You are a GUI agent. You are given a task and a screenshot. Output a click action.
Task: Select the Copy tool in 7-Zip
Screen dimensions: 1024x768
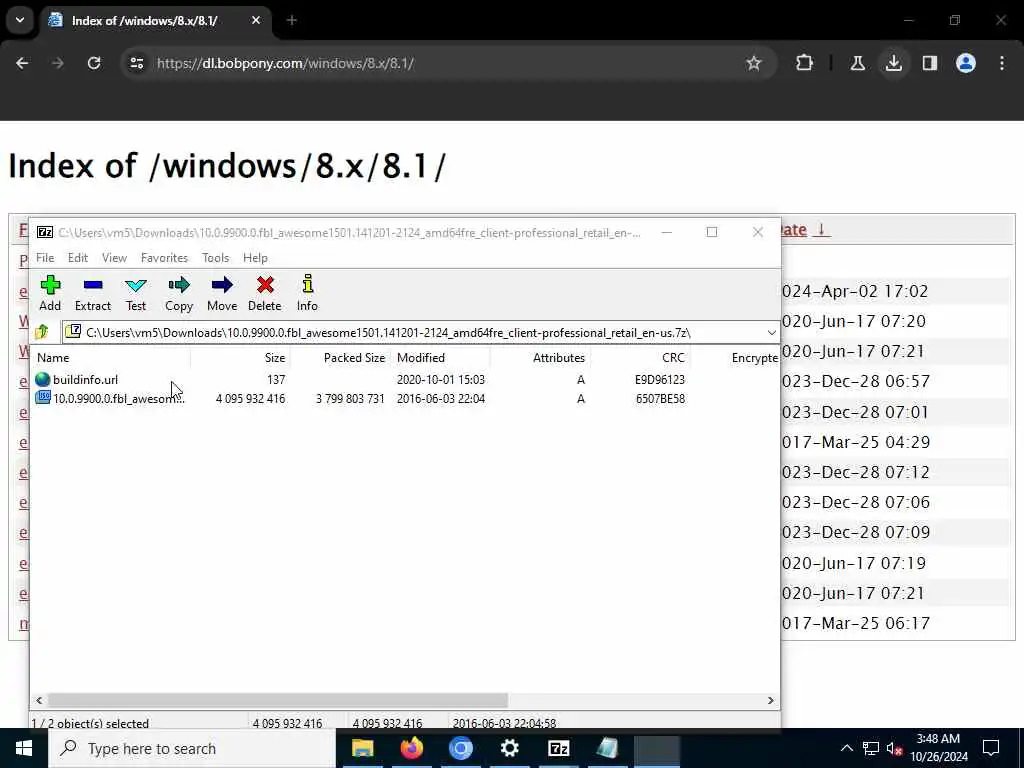(179, 293)
